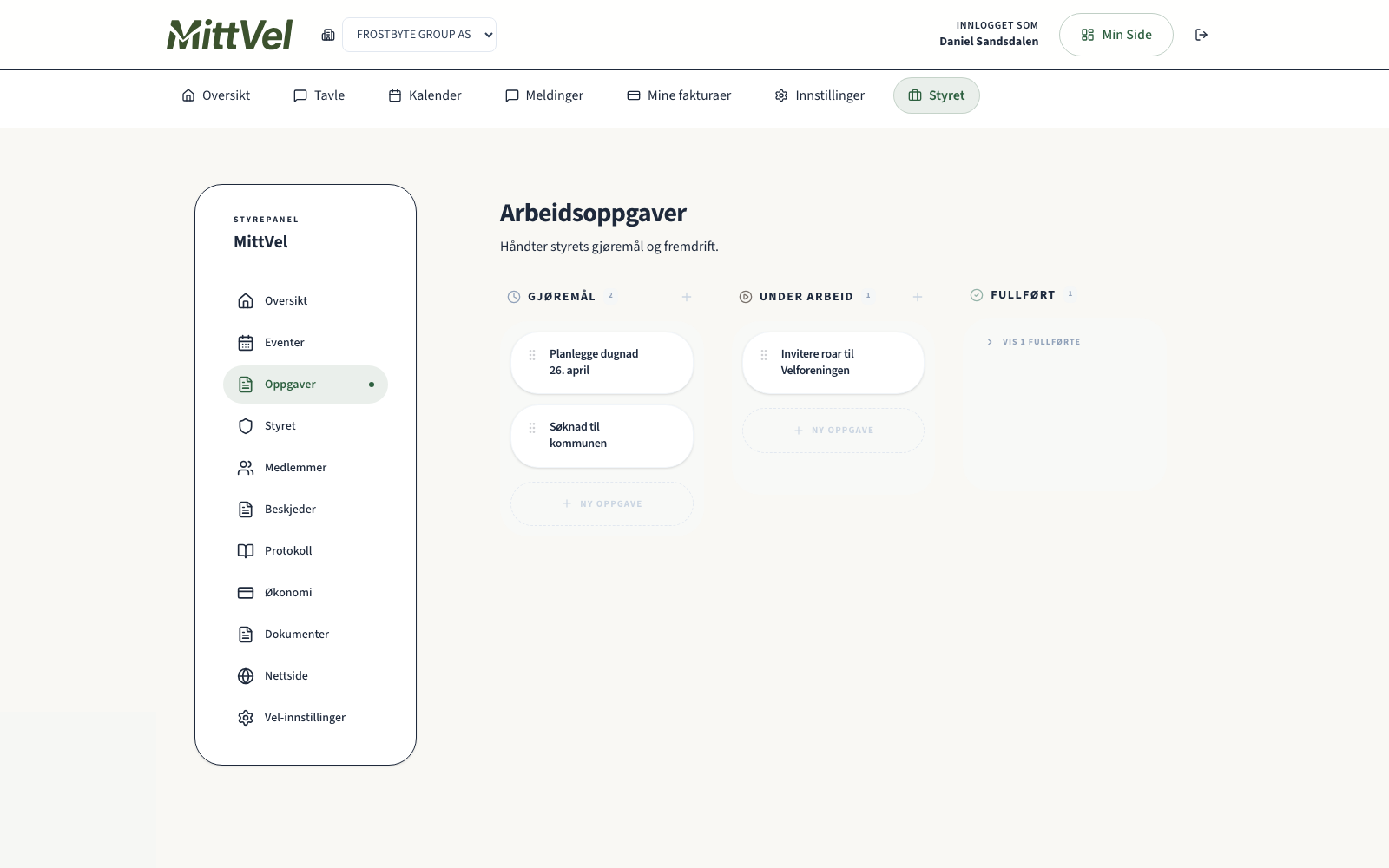Open the FROSTBYTE GROUP AS organization dropdown
The height and width of the screenshot is (868, 1389).
(419, 35)
